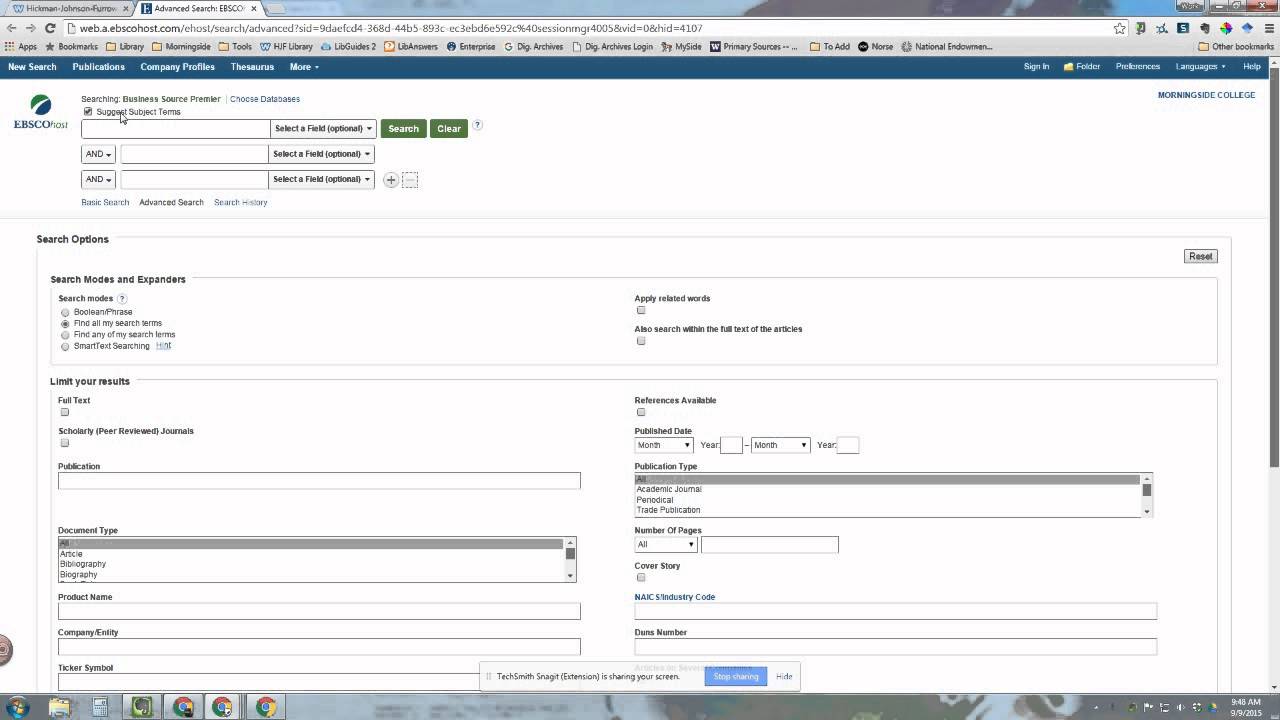
Task: Open the LibAnswers bookmark
Action: [x=410, y=46]
